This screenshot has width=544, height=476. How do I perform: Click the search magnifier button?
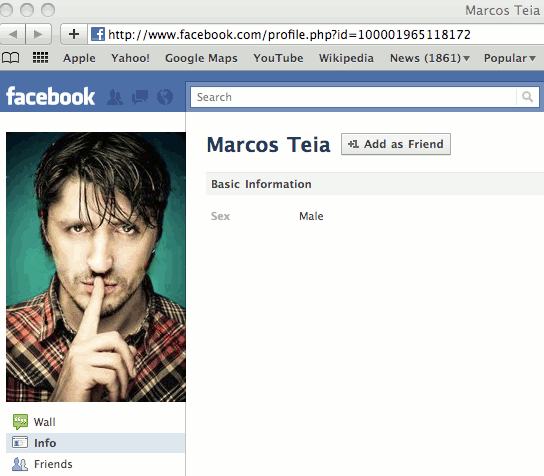click(x=527, y=97)
